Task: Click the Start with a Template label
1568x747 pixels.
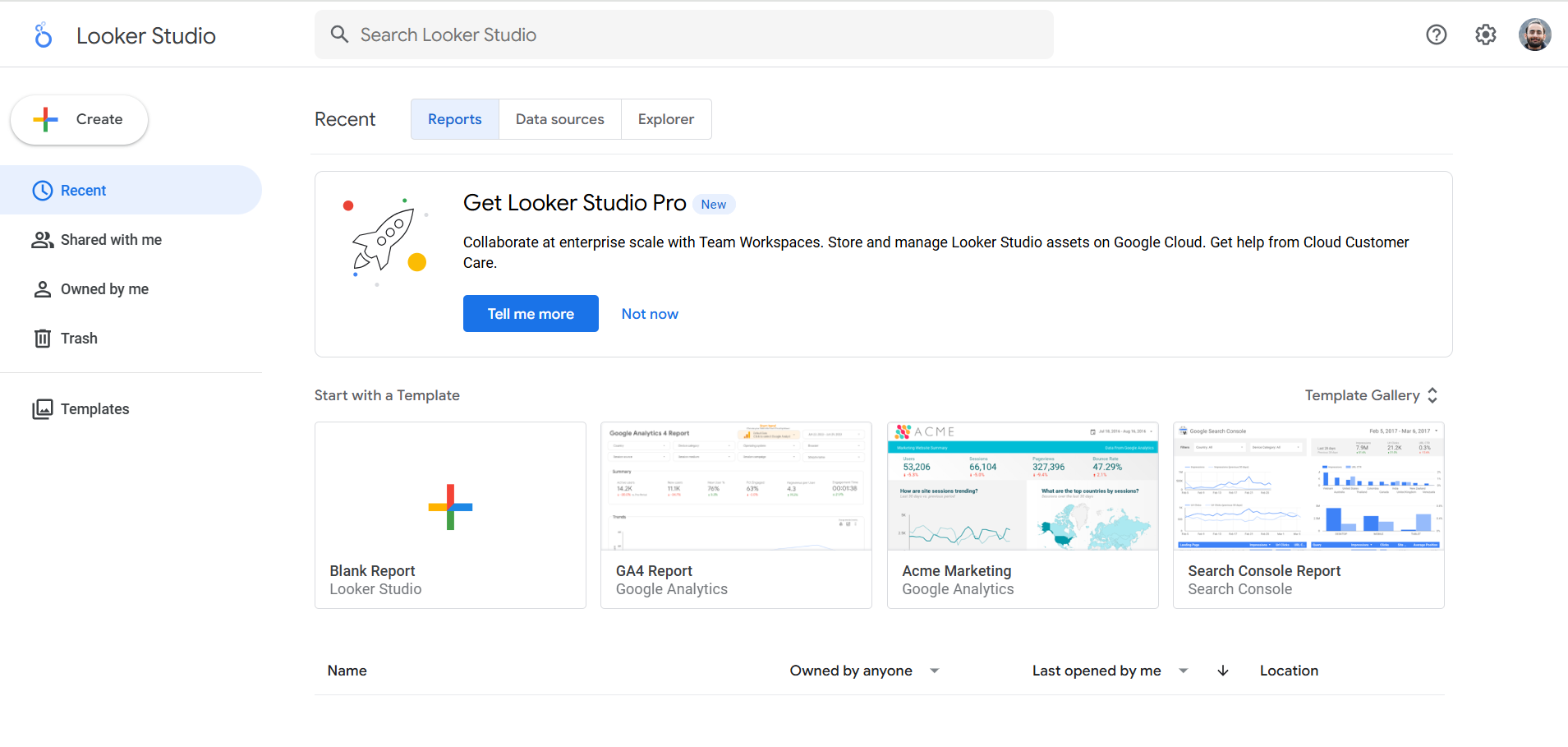Action: point(387,395)
